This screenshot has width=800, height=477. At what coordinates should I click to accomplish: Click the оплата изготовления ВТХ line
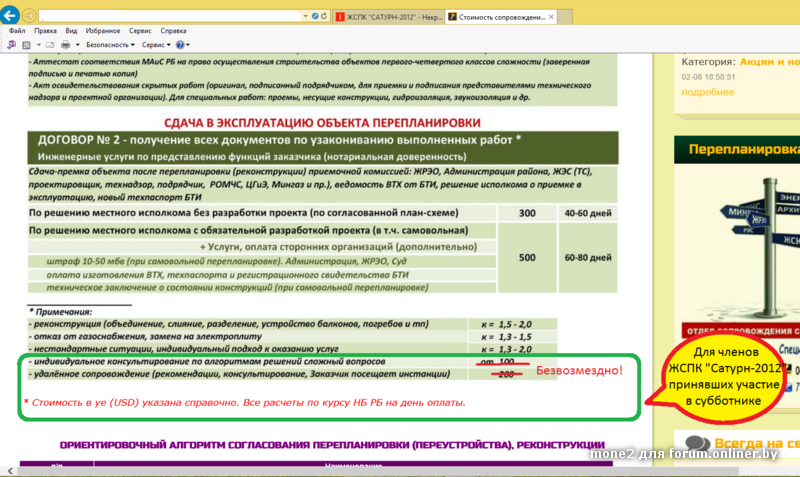[x=228, y=274]
